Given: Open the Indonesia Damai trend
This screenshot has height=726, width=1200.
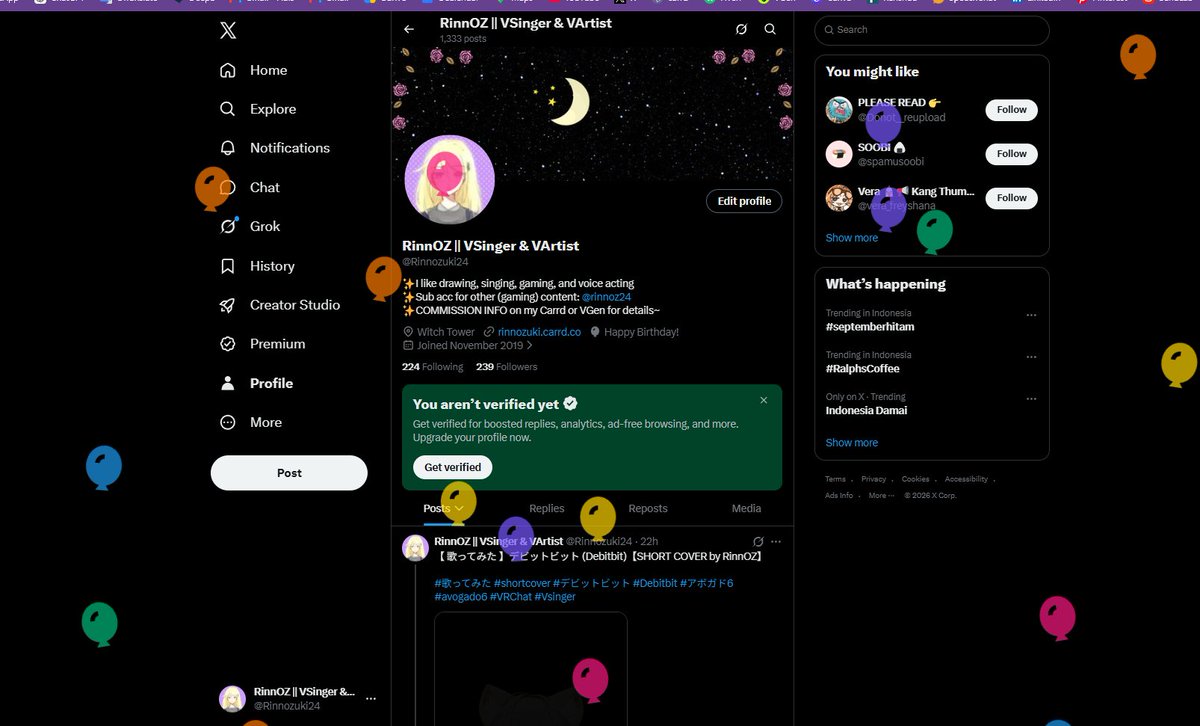Looking at the screenshot, I should (x=867, y=411).
